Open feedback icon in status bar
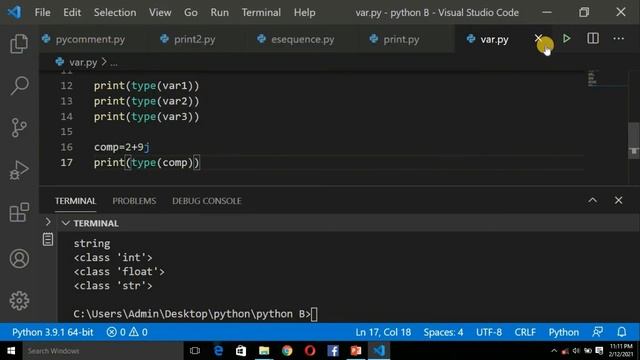This screenshot has width=640, height=360. (598, 332)
